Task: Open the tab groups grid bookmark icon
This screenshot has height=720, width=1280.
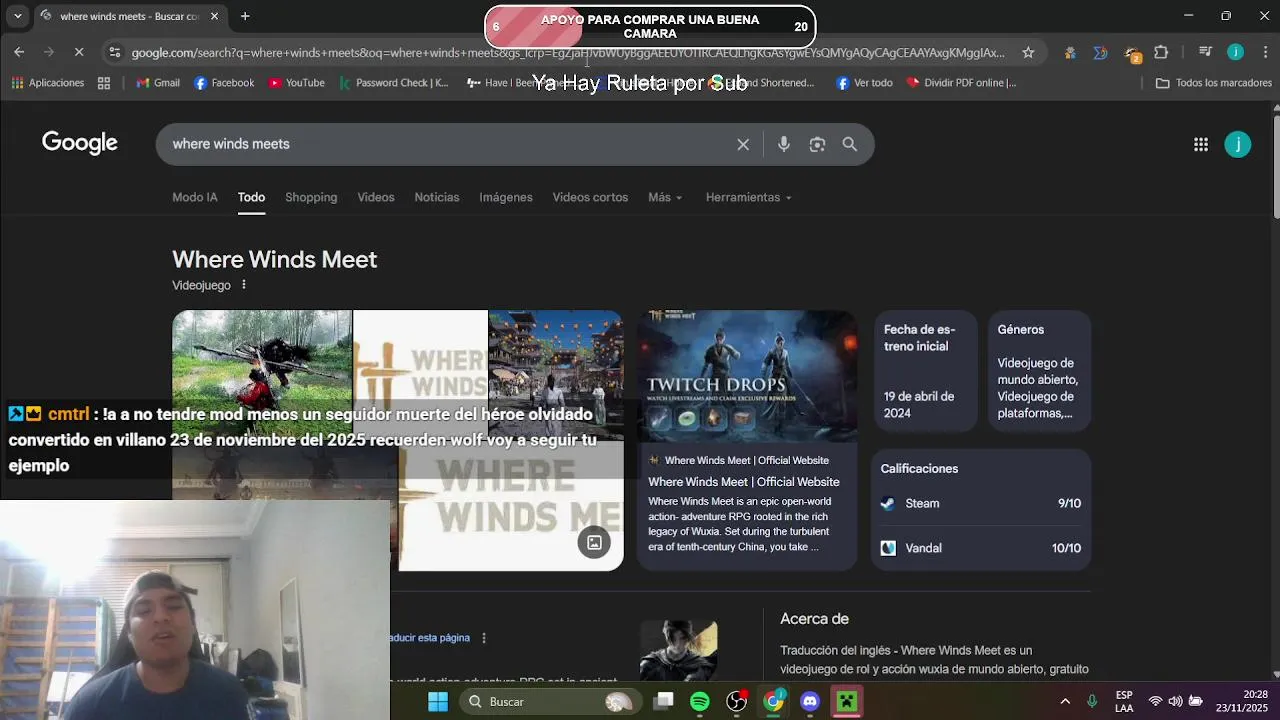Action: [104, 83]
